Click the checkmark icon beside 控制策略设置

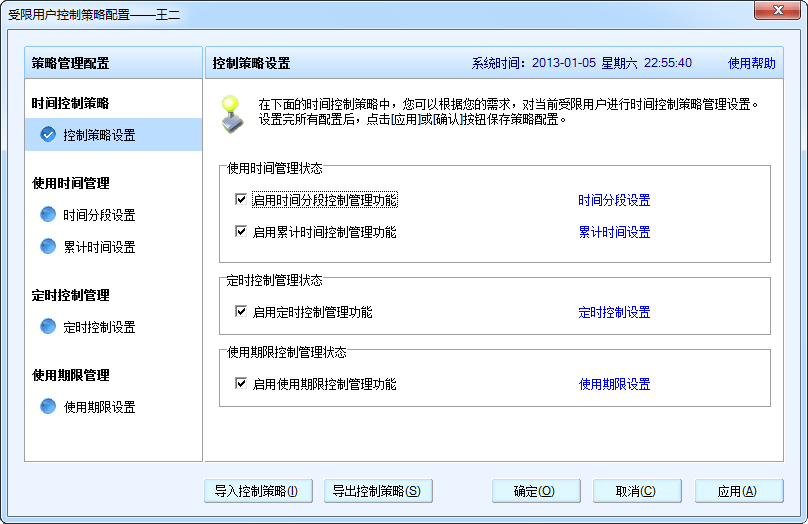click(x=48, y=135)
